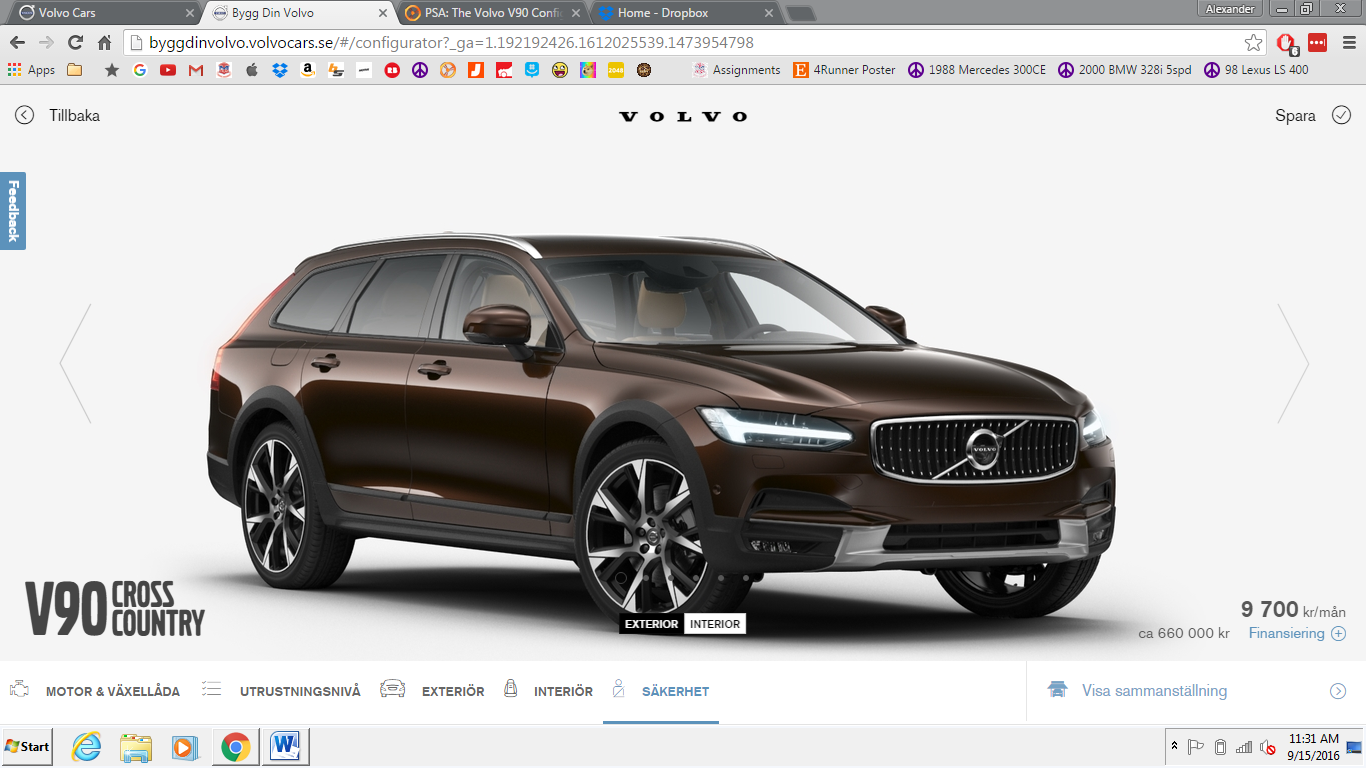Open EXTERIÖR configuration tab
Viewport: 1366px width, 768px height.
point(432,691)
